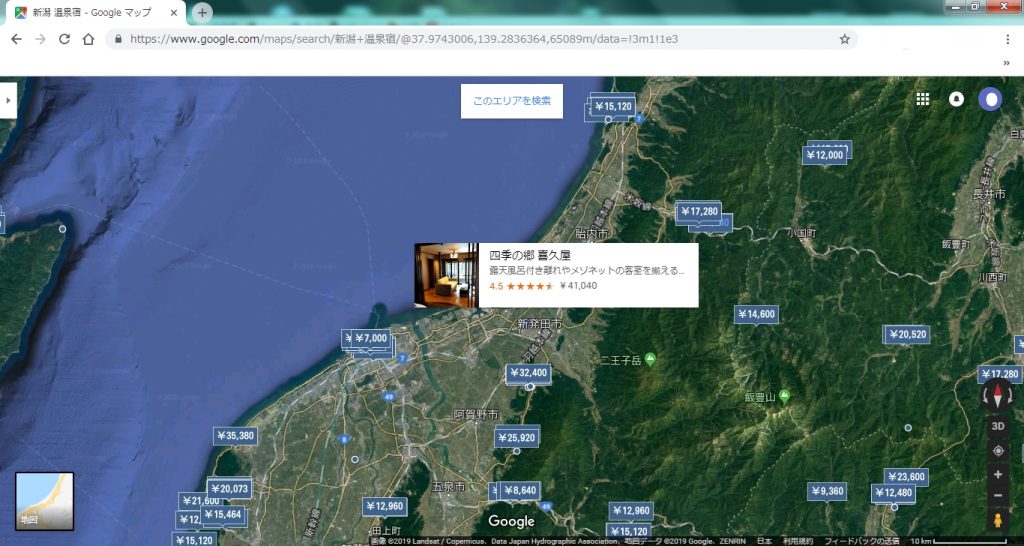Image resolution: width=1024 pixels, height=546 pixels.
Task: Open Google notifications bell
Action: [x=956, y=99]
